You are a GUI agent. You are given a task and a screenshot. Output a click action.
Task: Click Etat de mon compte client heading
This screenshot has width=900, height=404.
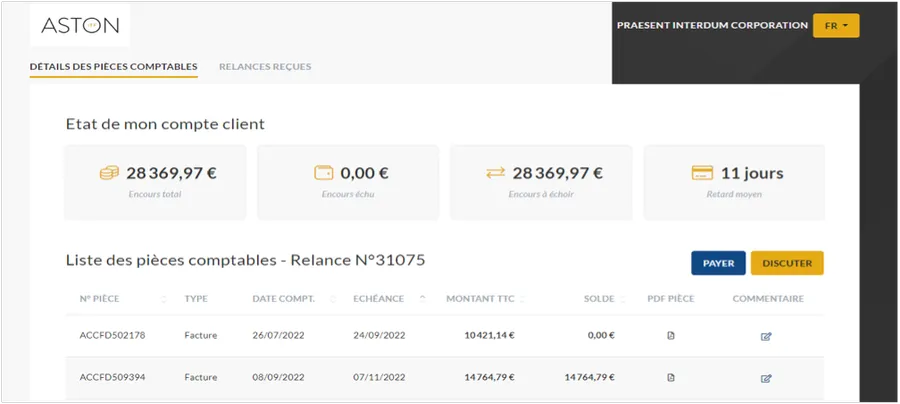coord(165,124)
